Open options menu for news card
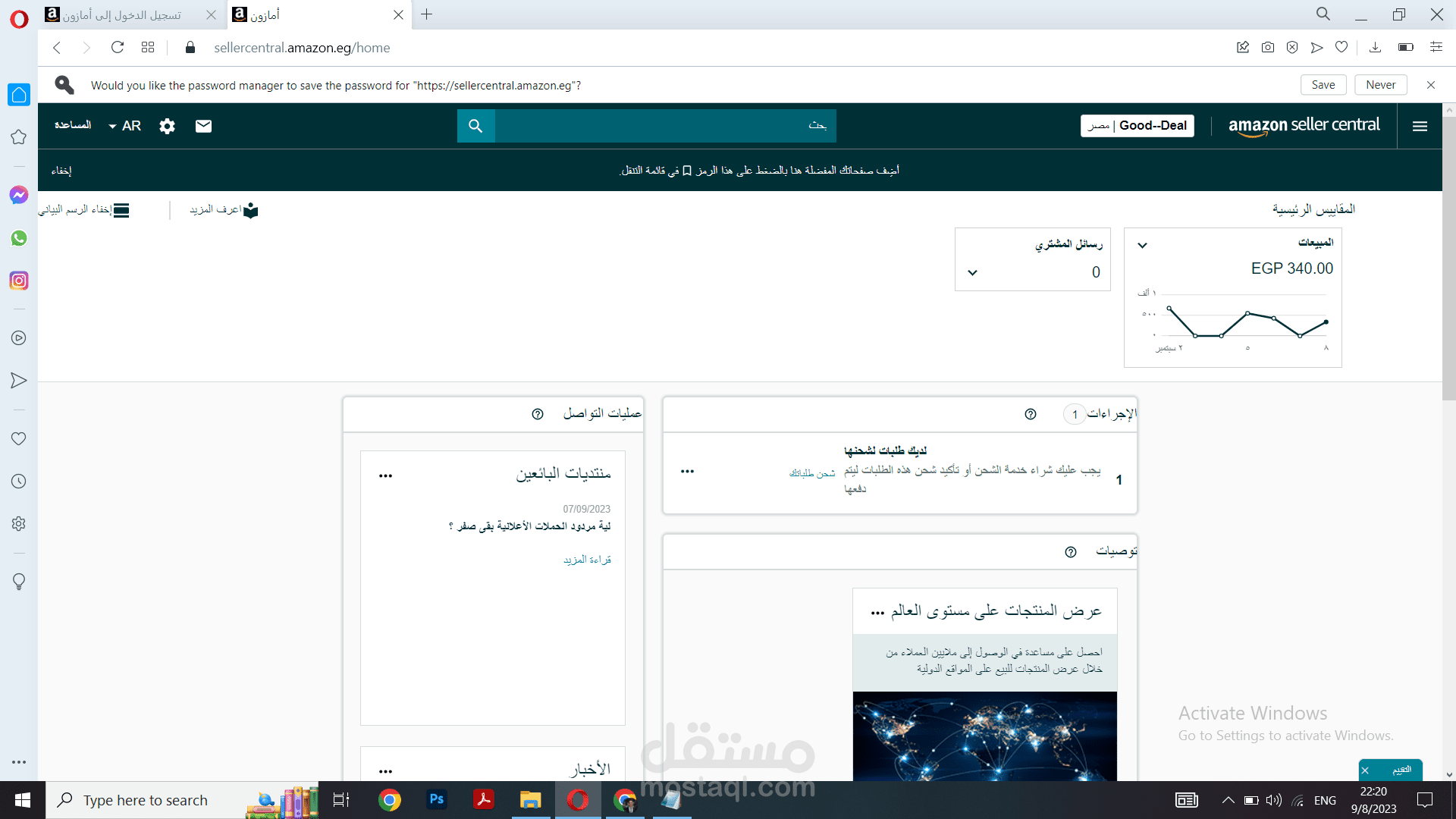 386,772
